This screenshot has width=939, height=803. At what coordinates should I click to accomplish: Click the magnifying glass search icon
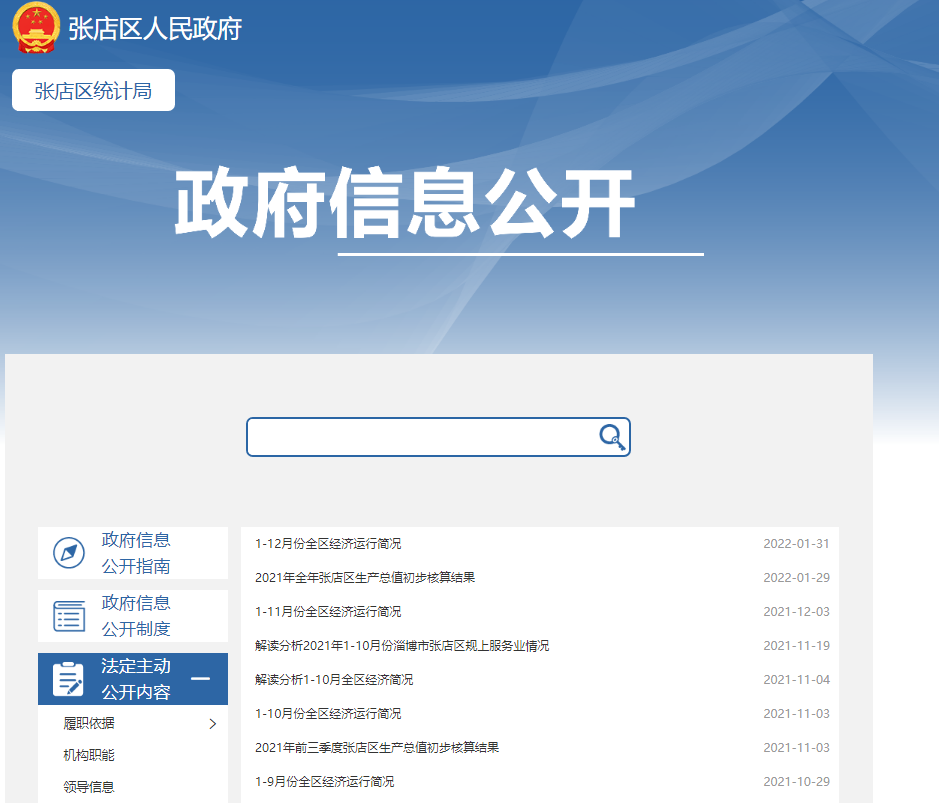click(611, 437)
